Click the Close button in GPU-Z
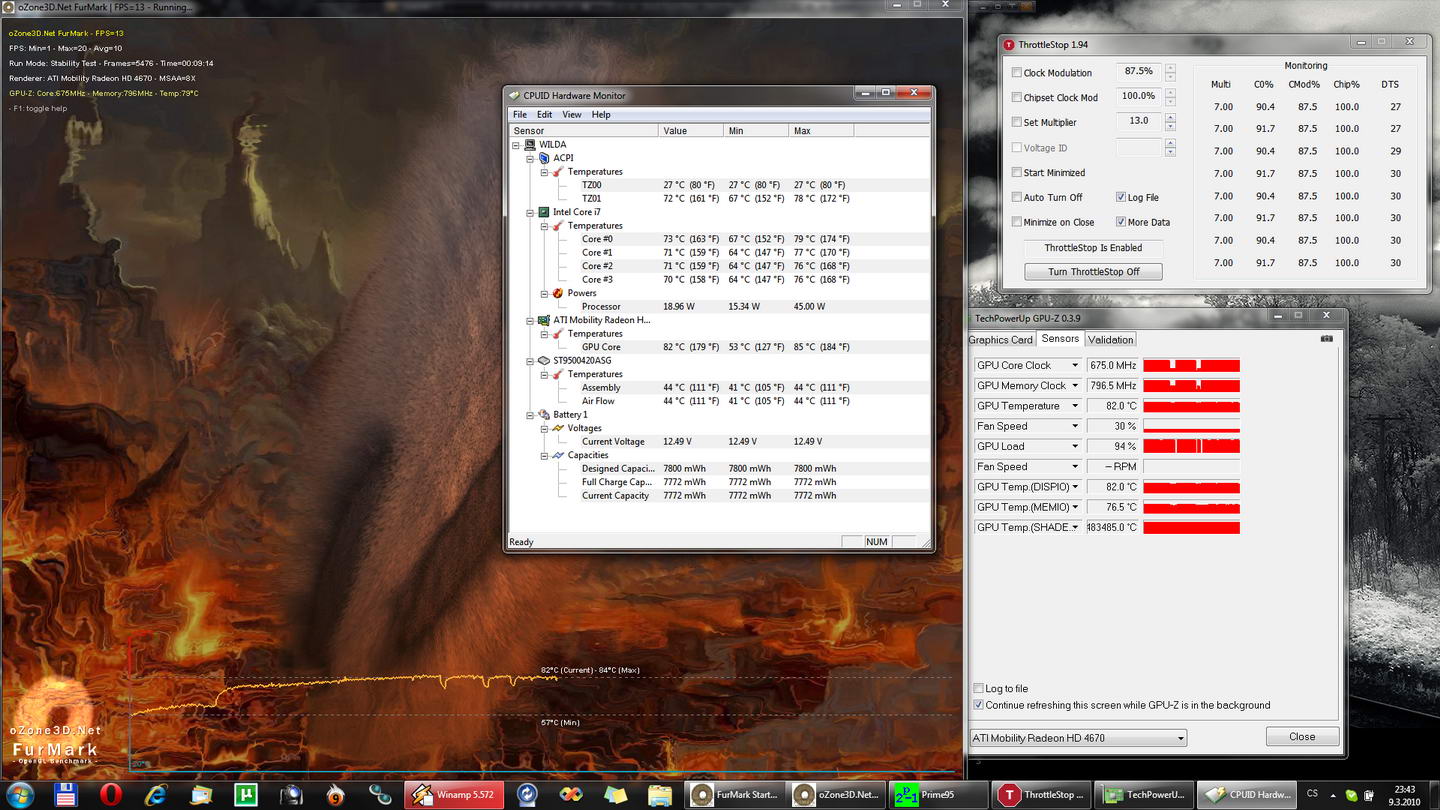Viewport: 1440px width, 810px height. (x=1302, y=737)
